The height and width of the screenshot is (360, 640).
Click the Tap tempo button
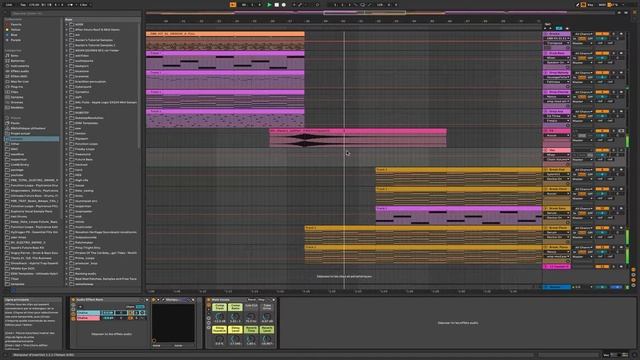(x=23, y=4)
